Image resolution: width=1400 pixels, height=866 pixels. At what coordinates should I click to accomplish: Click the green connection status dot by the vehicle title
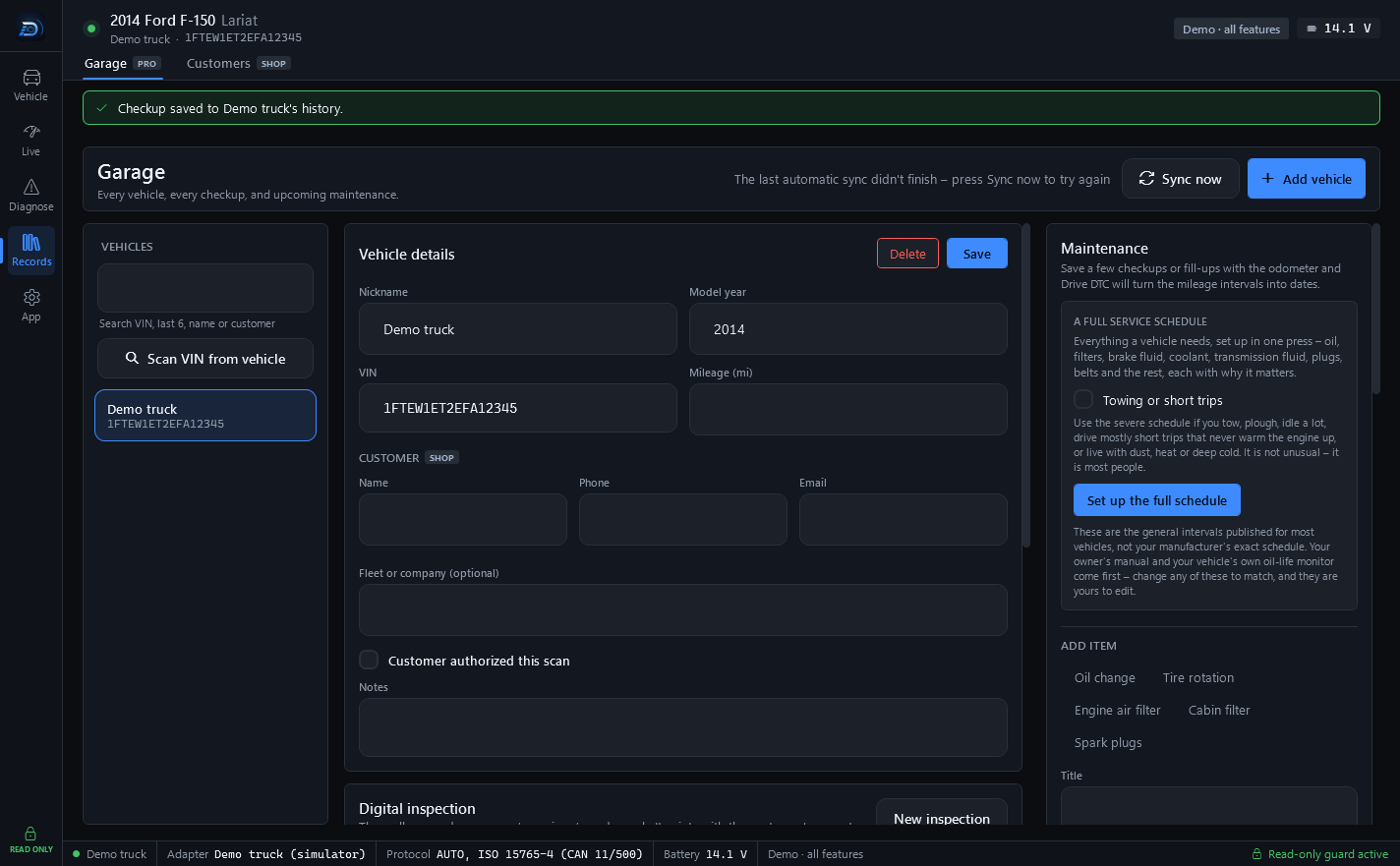91,29
